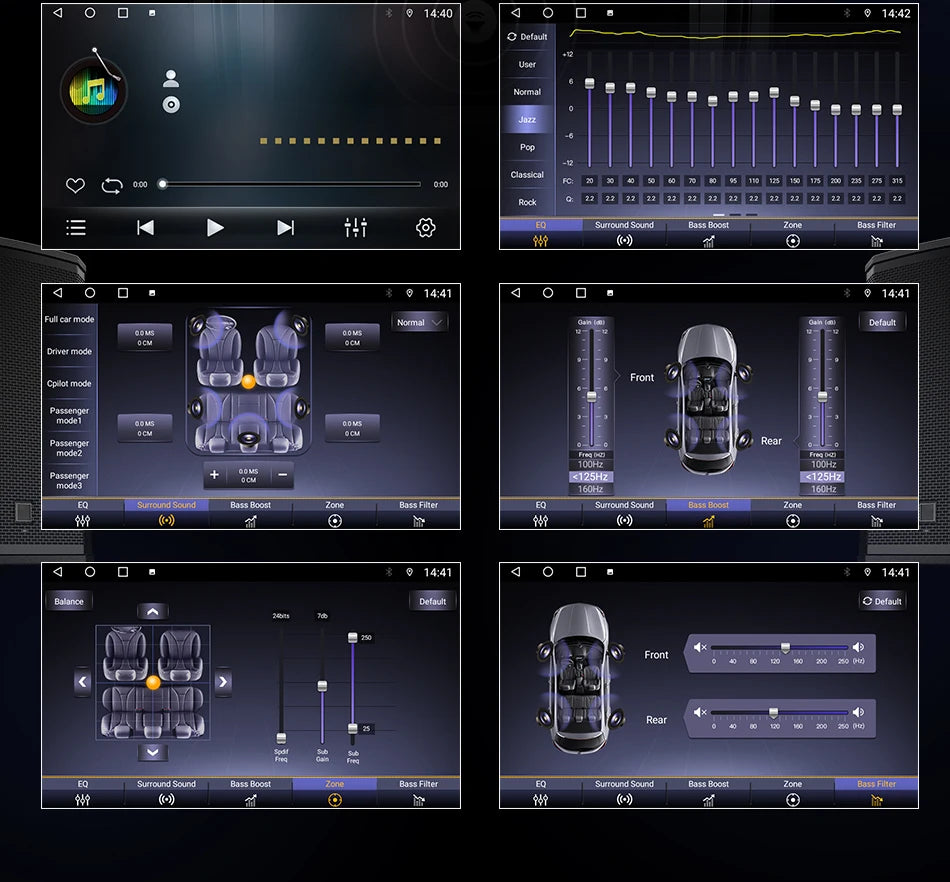The image size is (950, 882).
Task: Select 160Hz in Front frequency list
Action: point(590,489)
